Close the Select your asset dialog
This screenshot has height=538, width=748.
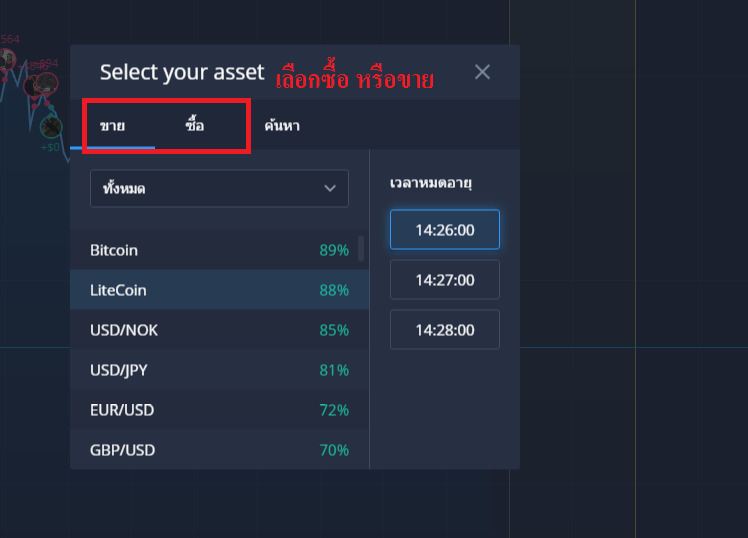pos(482,72)
